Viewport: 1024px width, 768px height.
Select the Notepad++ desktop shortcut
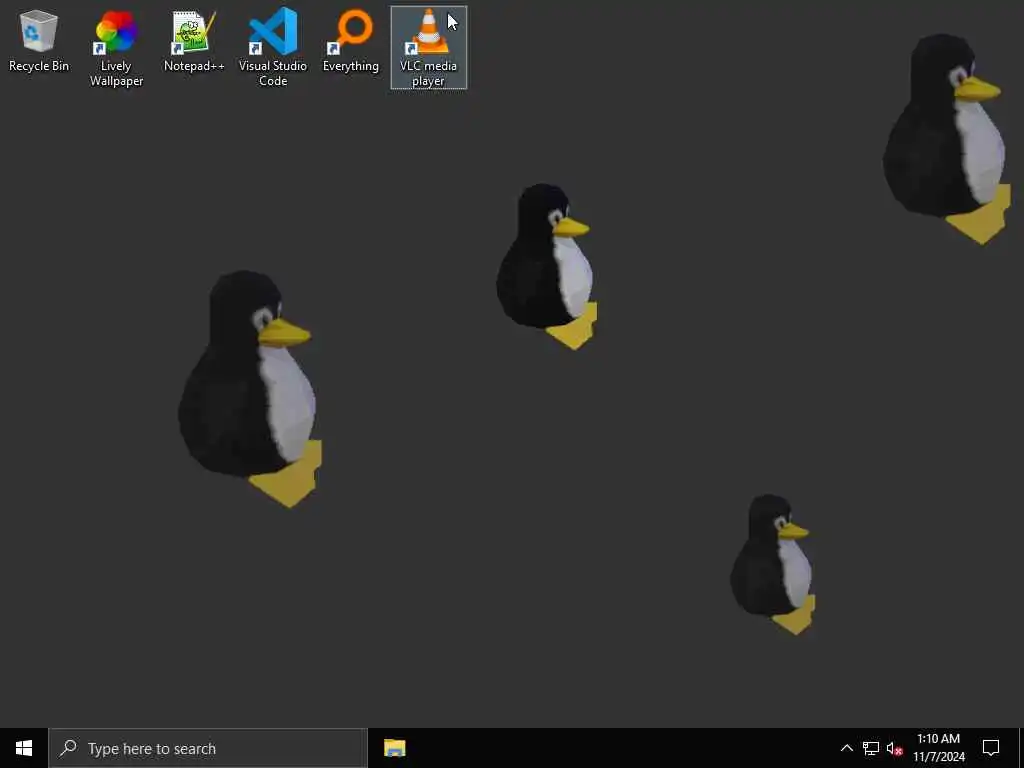(x=194, y=40)
